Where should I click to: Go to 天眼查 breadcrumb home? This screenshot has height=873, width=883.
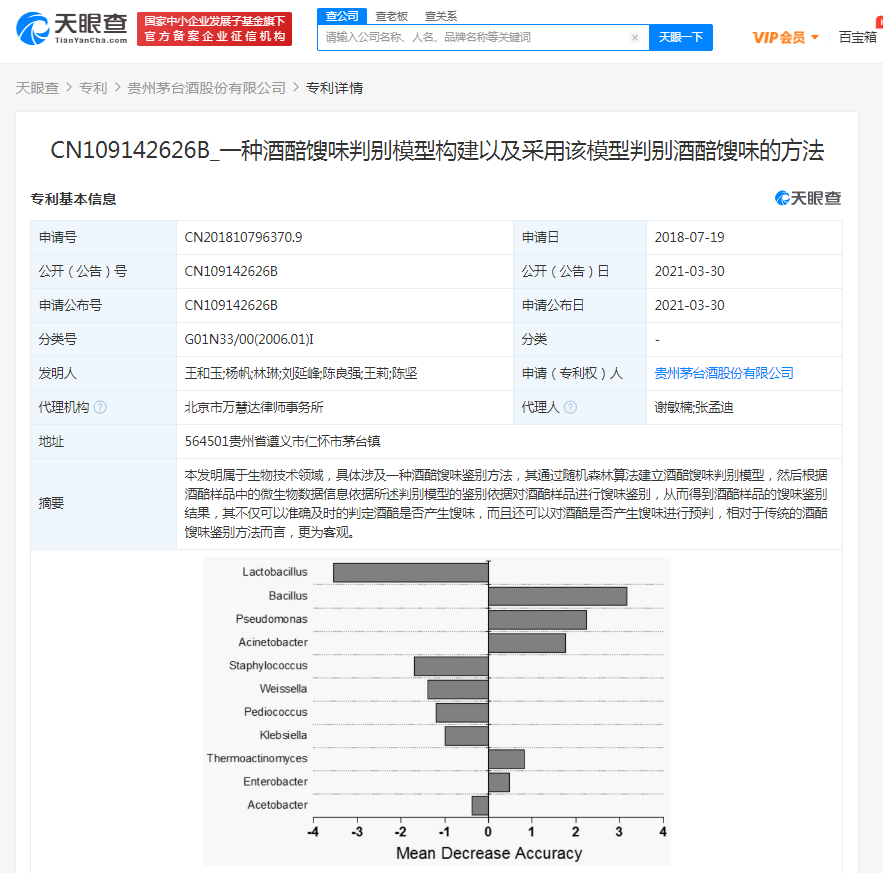click(x=37, y=88)
